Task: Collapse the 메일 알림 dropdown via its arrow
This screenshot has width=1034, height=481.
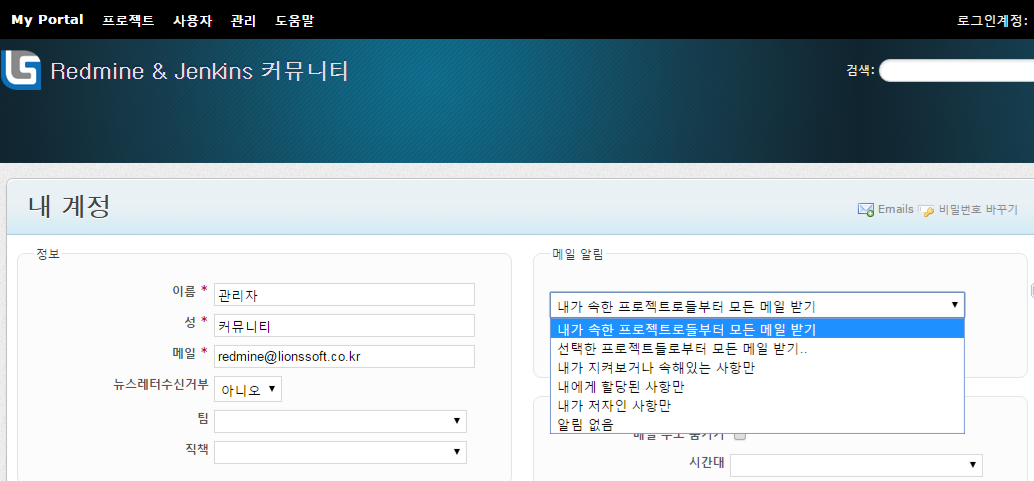Action: (954, 306)
